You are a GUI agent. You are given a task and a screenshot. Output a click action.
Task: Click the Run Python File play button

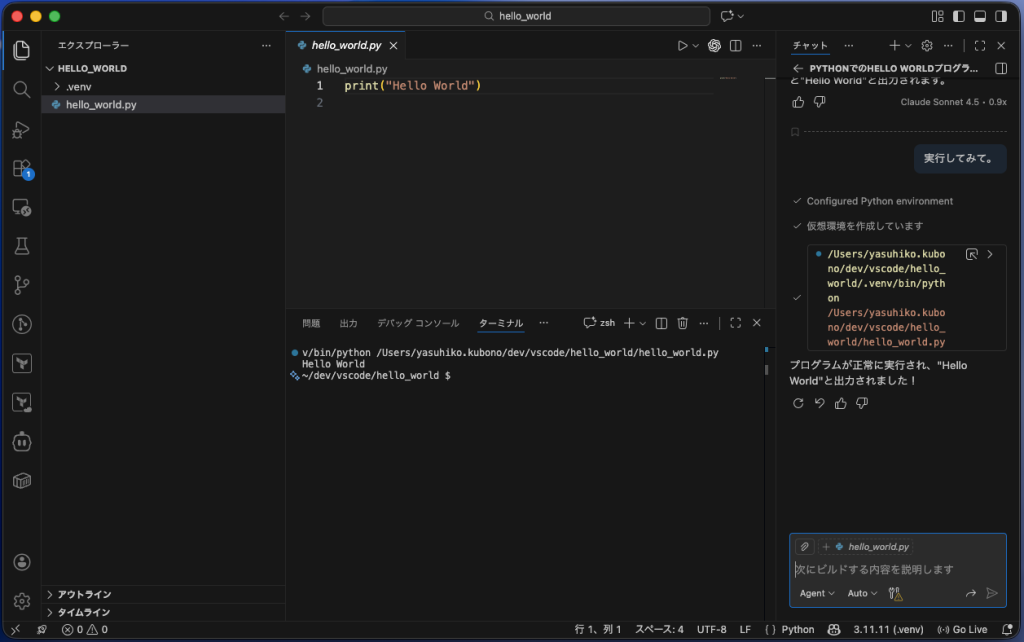click(x=682, y=45)
